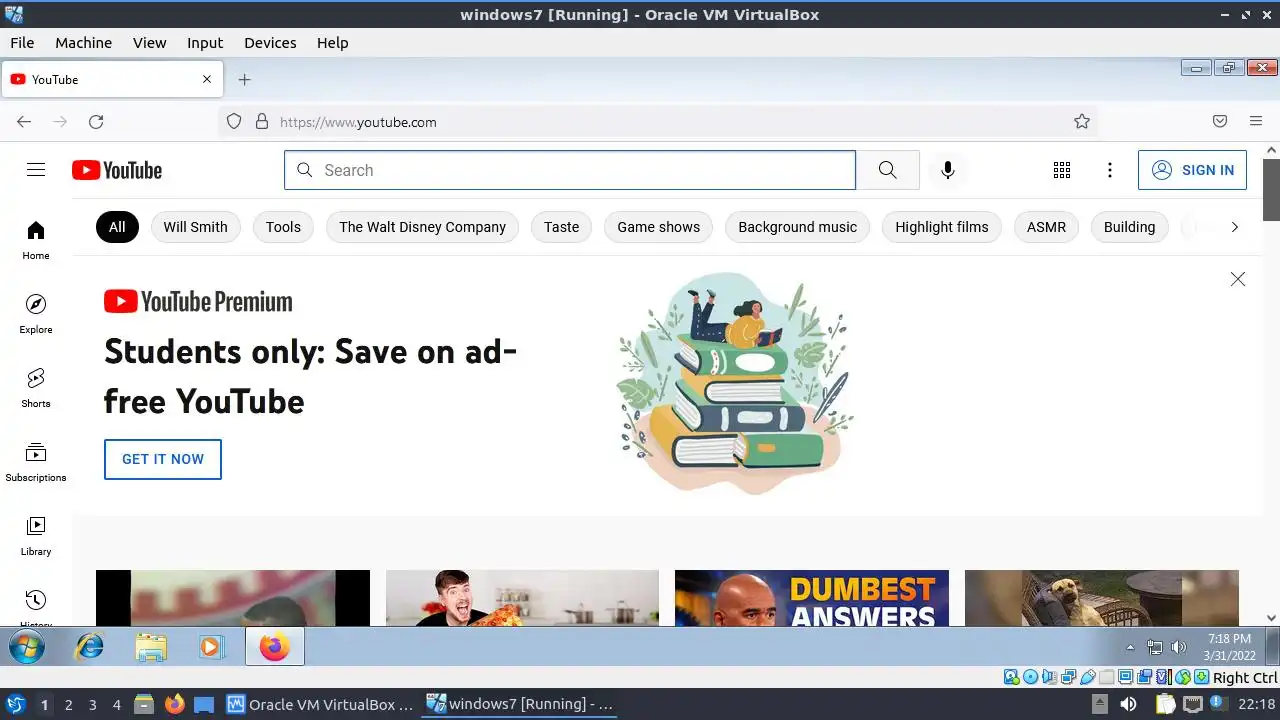Open Oracle VM VirtualBox host taskbar entry
Viewport: 1280px width, 720px height.
(x=320, y=705)
